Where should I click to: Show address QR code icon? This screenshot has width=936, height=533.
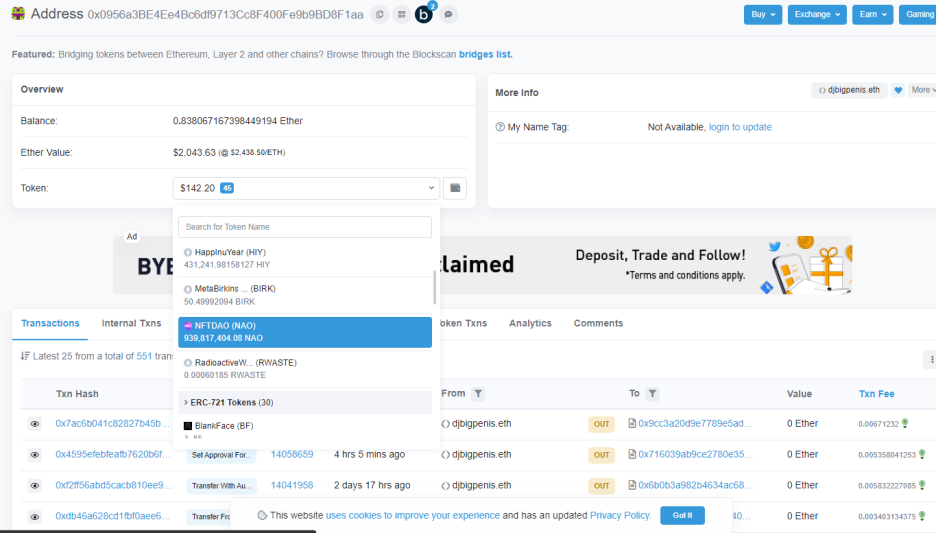click(402, 14)
